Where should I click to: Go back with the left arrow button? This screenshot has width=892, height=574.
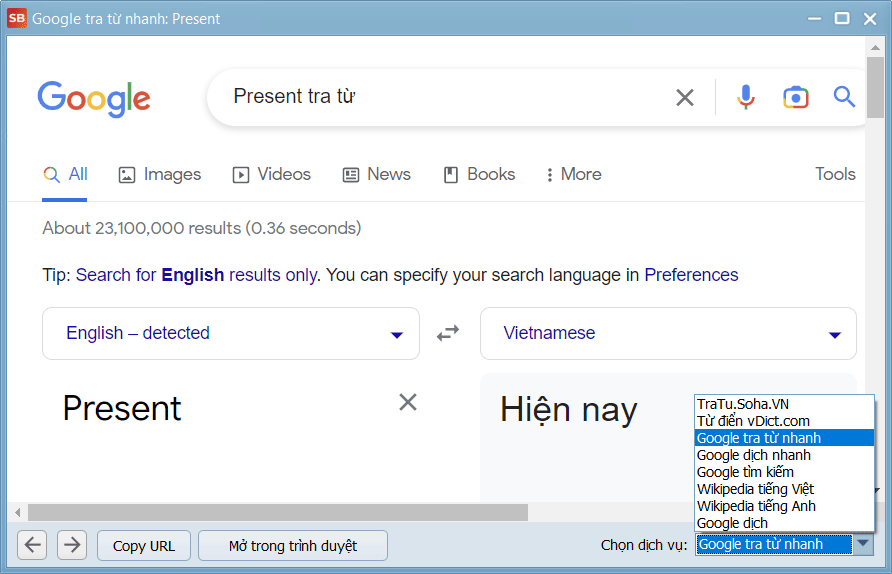click(32, 545)
